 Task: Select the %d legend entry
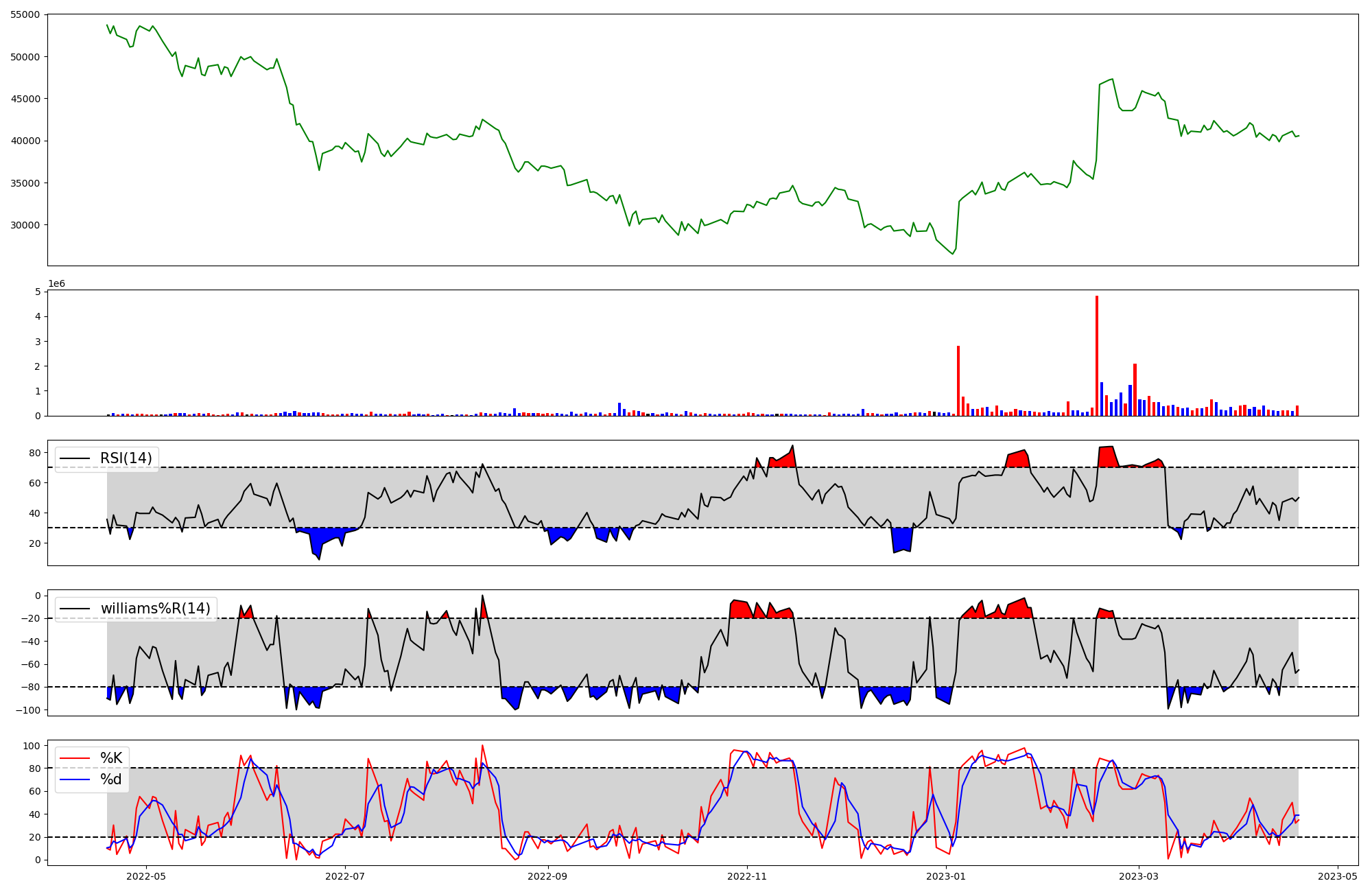click(x=111, y=779)
